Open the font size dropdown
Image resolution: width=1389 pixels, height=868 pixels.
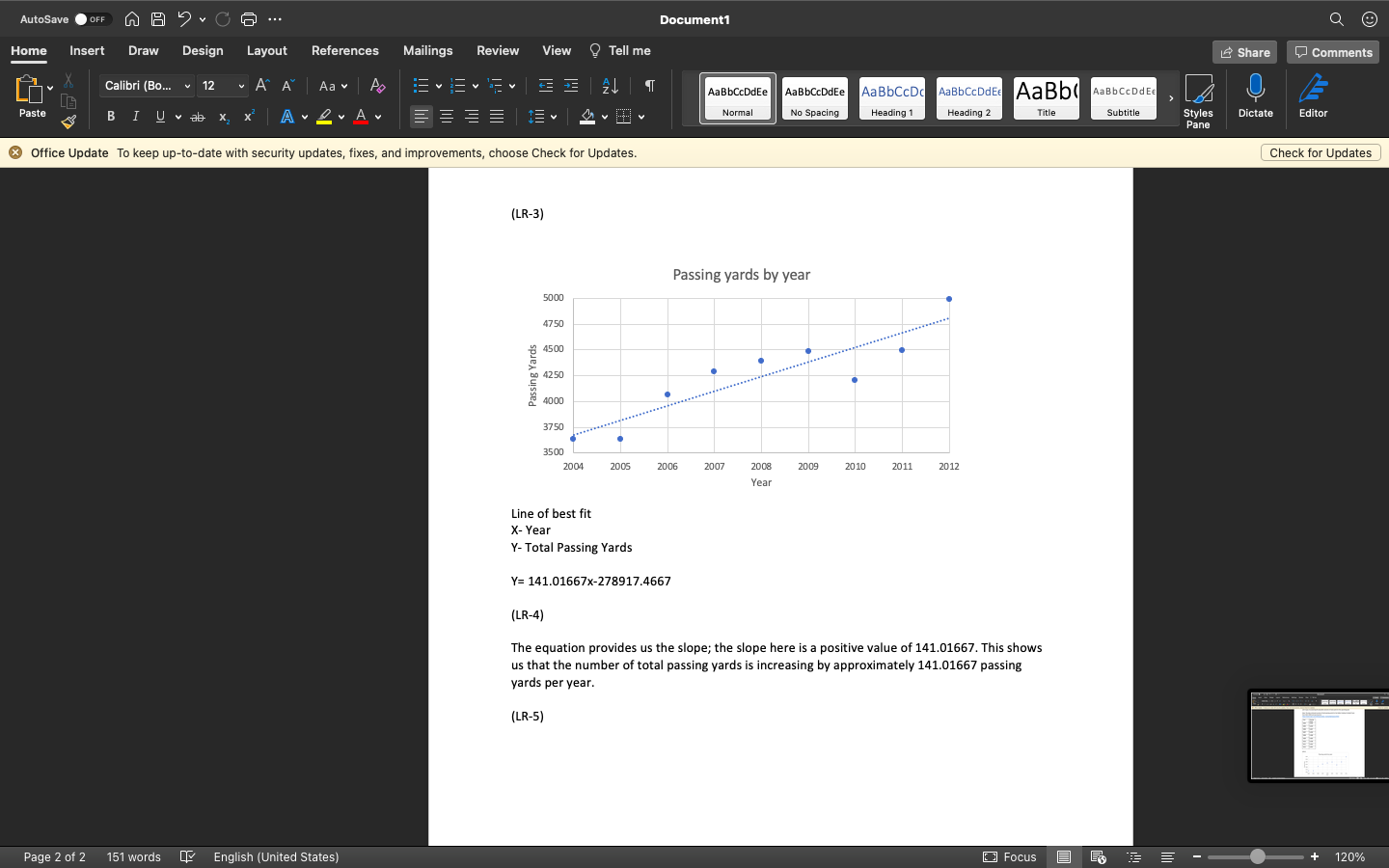coord(243,86)
